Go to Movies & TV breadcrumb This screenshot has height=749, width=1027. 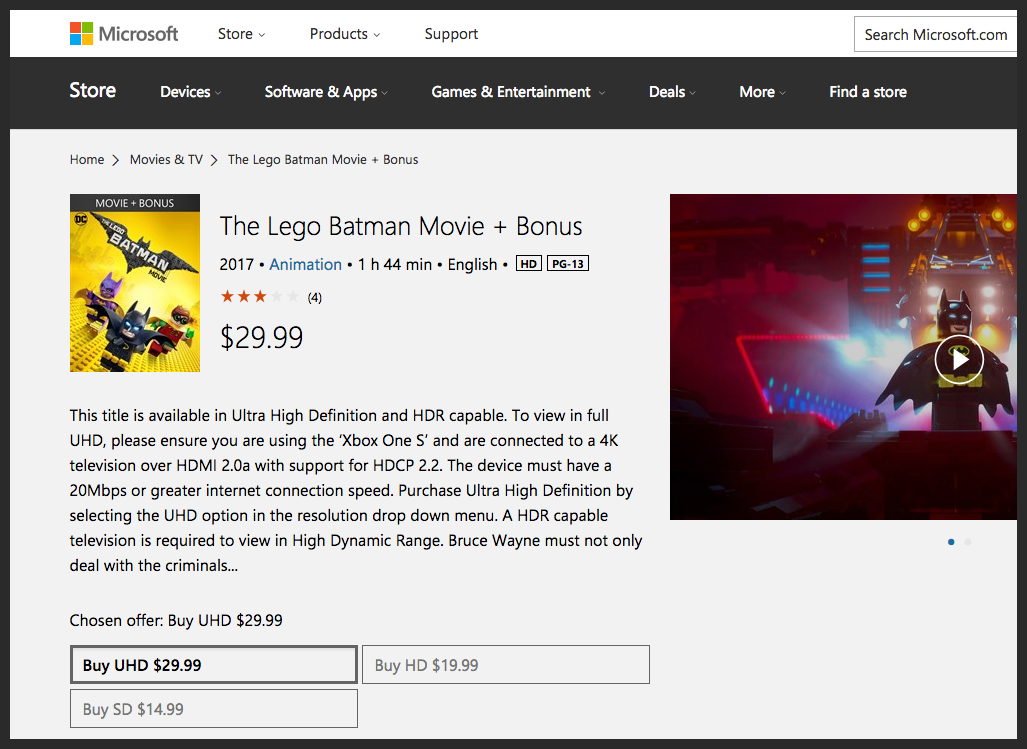166,160
